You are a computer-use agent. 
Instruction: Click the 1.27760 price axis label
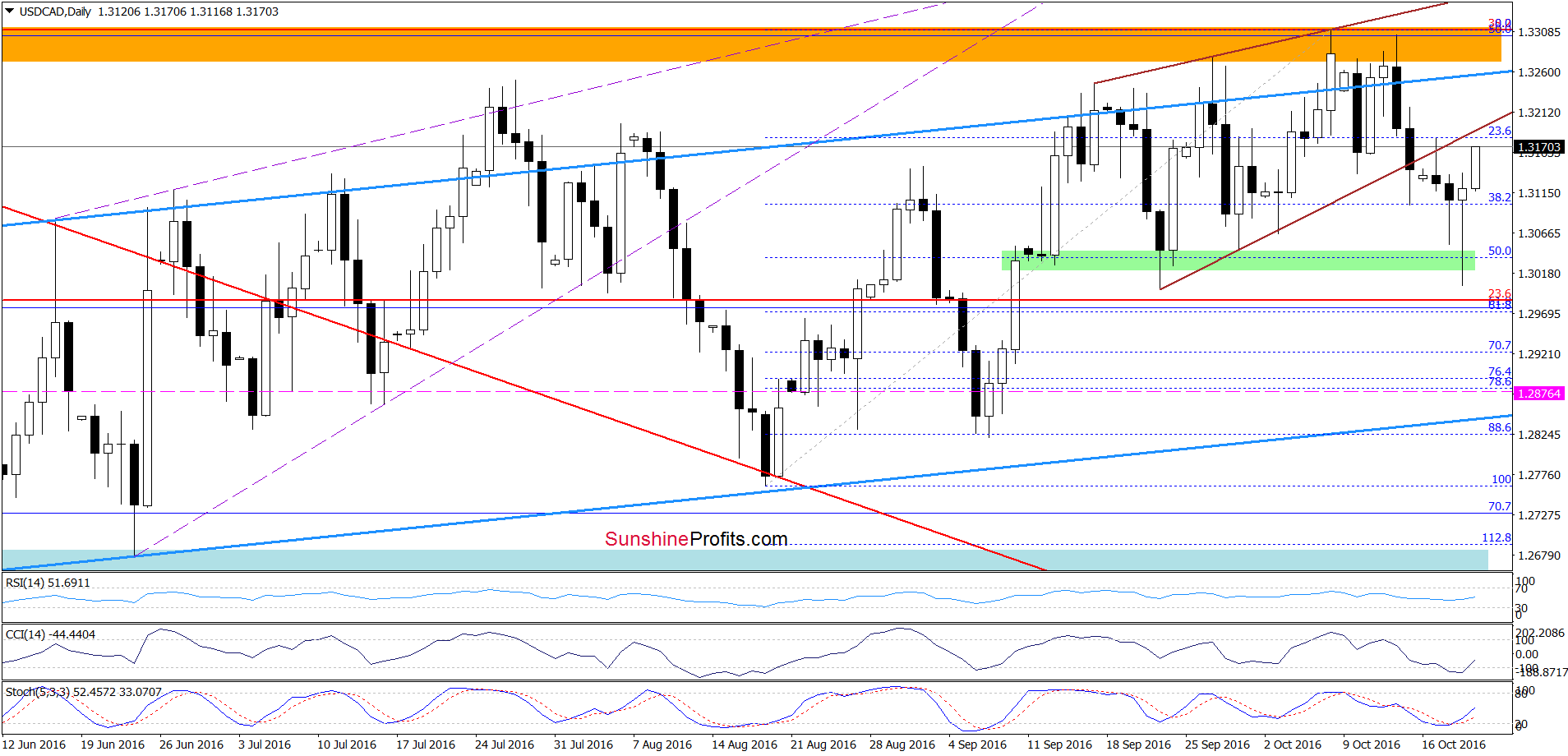click(x=1539, y=475)
